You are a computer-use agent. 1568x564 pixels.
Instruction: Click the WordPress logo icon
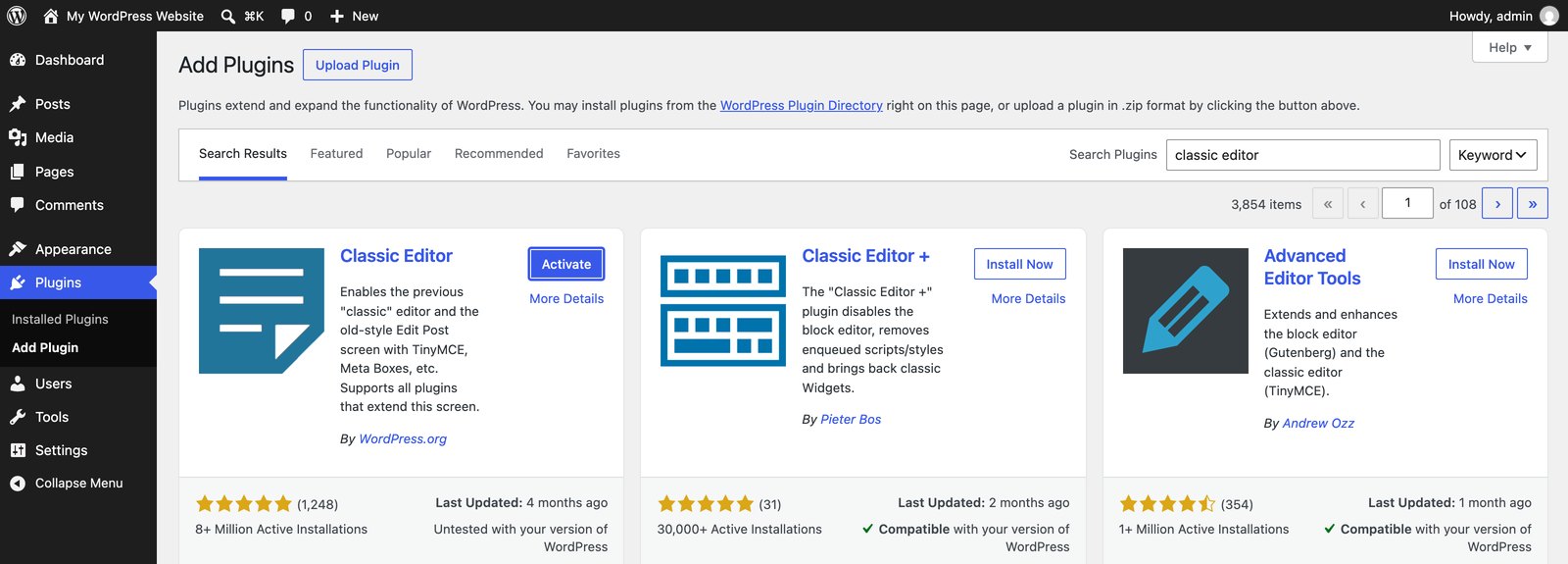[17, 16]
